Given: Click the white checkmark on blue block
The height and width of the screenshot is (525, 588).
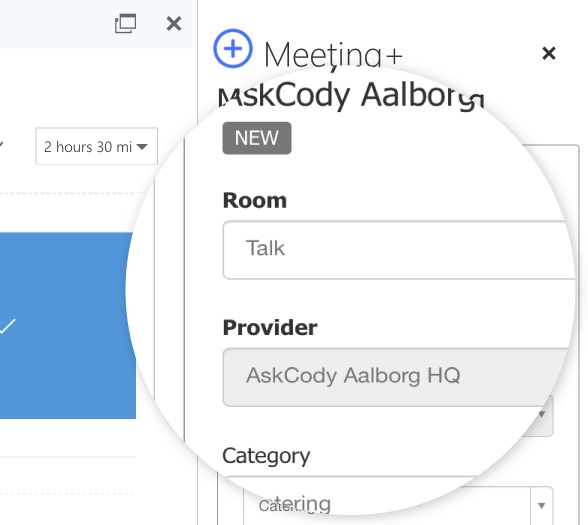Looking at the screenshot, I should coord(8,326).
